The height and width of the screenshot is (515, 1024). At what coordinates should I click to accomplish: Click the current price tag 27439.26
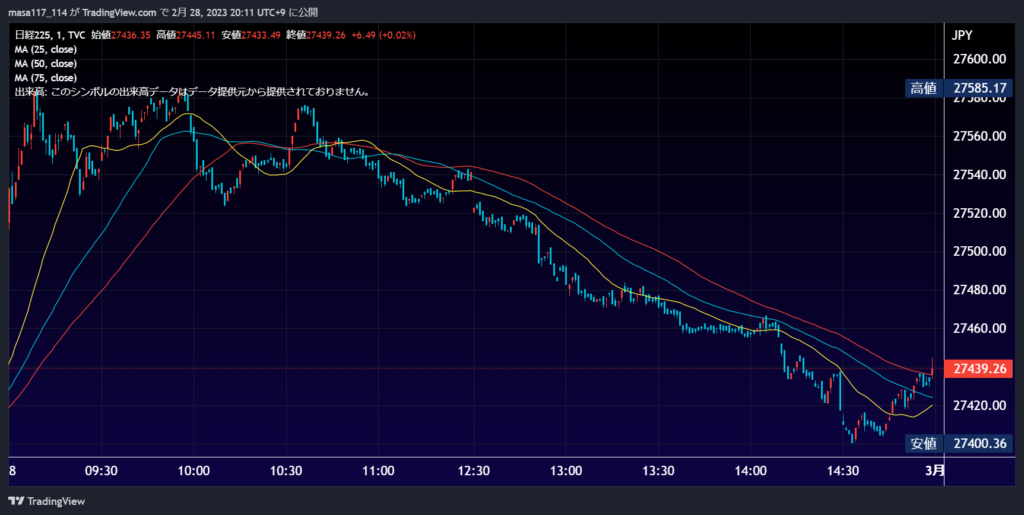click(x=980, y=369)
